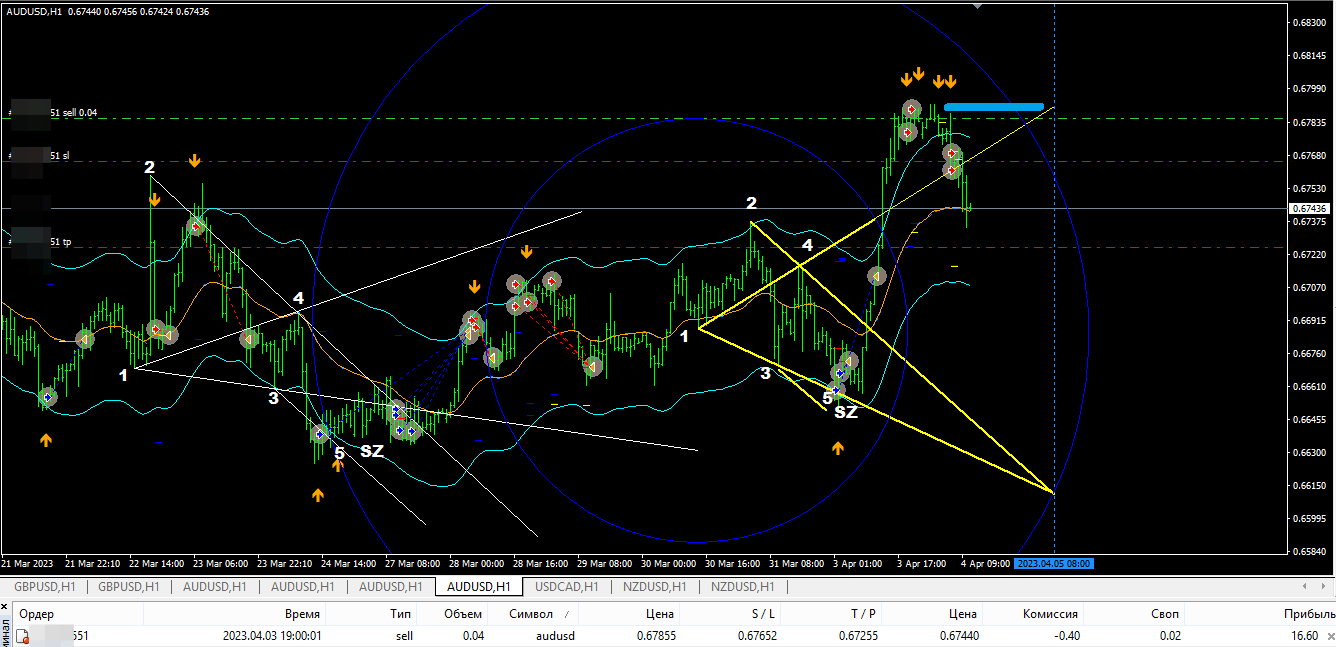The height and width of the screenshot is (647, 1336).
Task: Click the commission value -0.40
Action: [x=1066, y=636]
